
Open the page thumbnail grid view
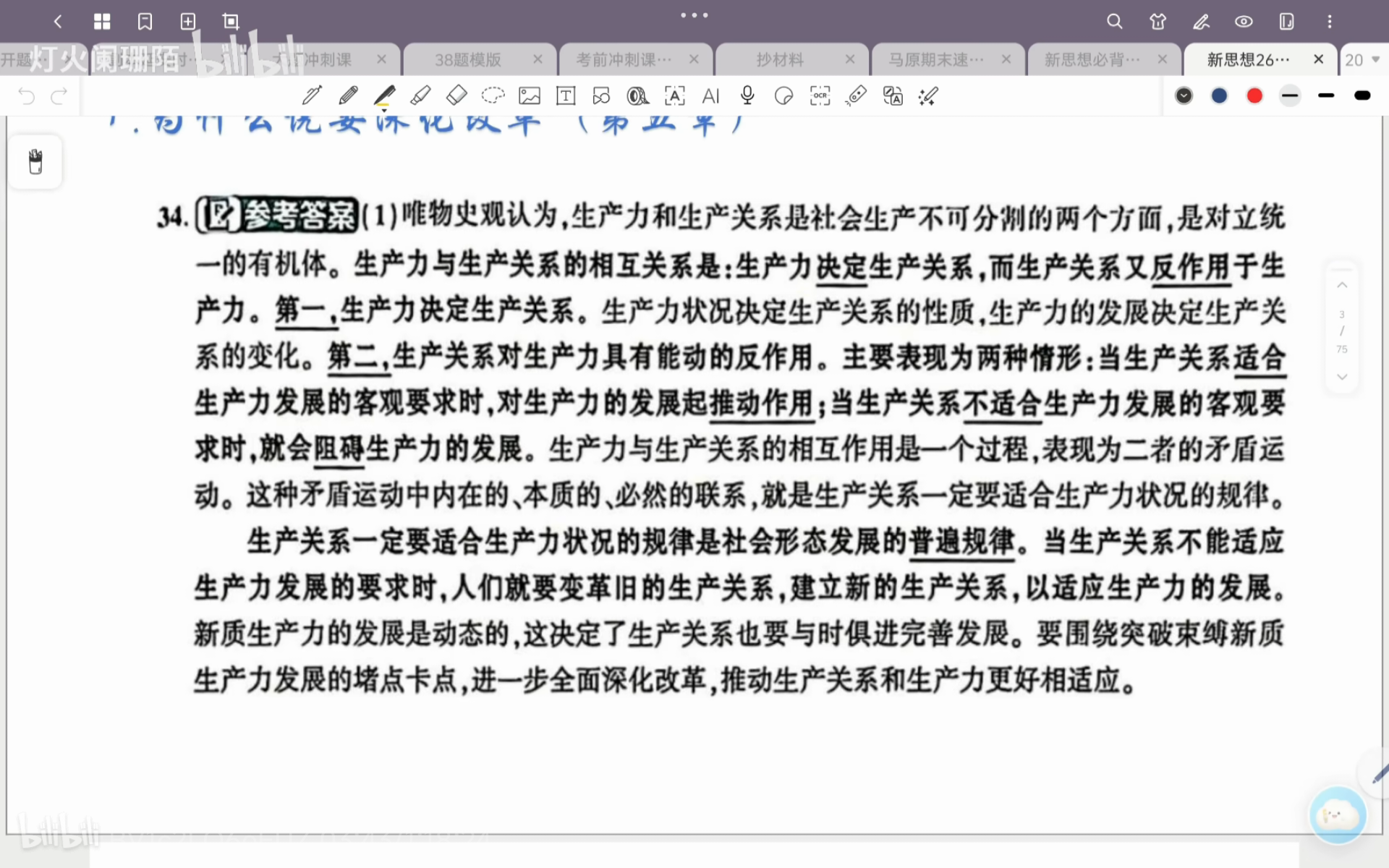102,22
